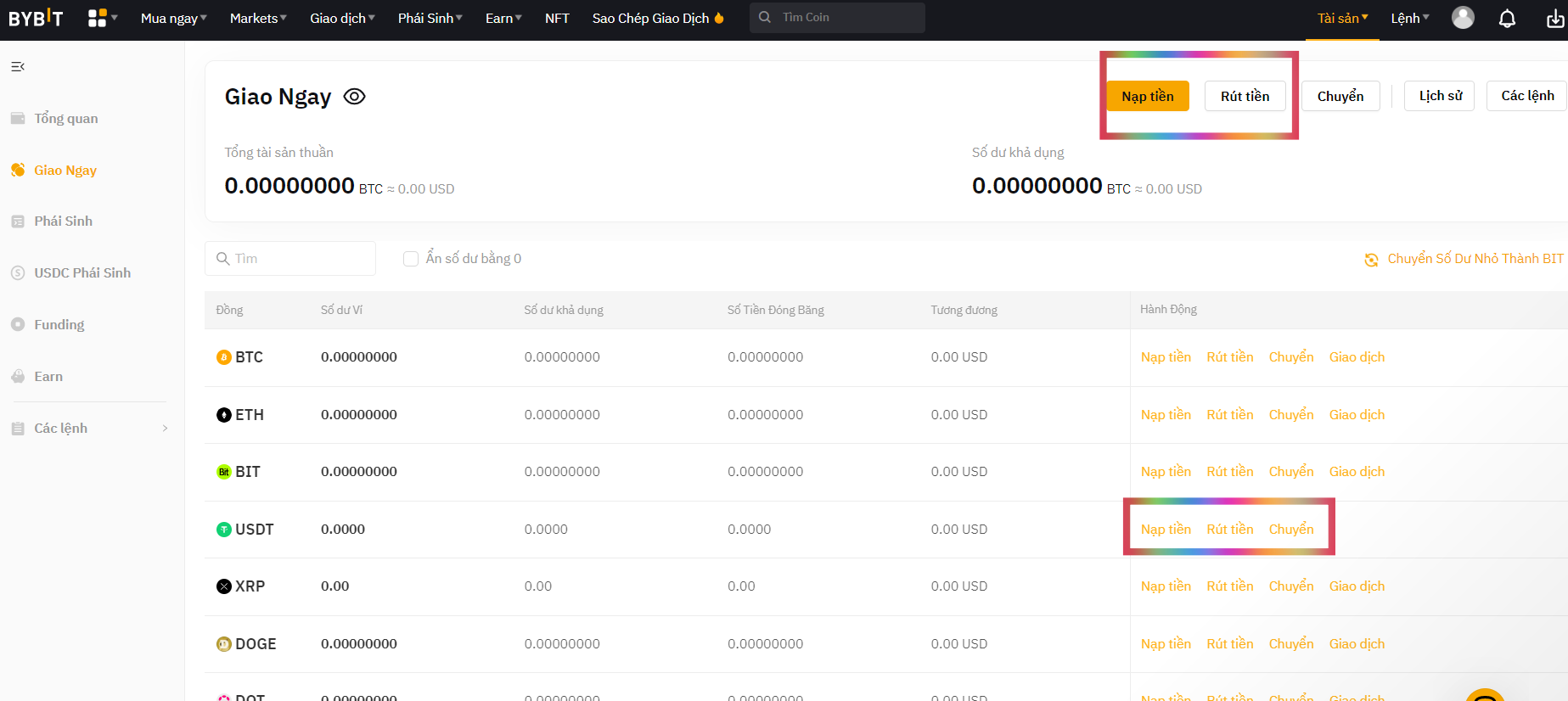The height and width of the screenshot is (701, 1568).
Task: Click the orange Nạp tiền button
Action: [x=1148, y=96]
